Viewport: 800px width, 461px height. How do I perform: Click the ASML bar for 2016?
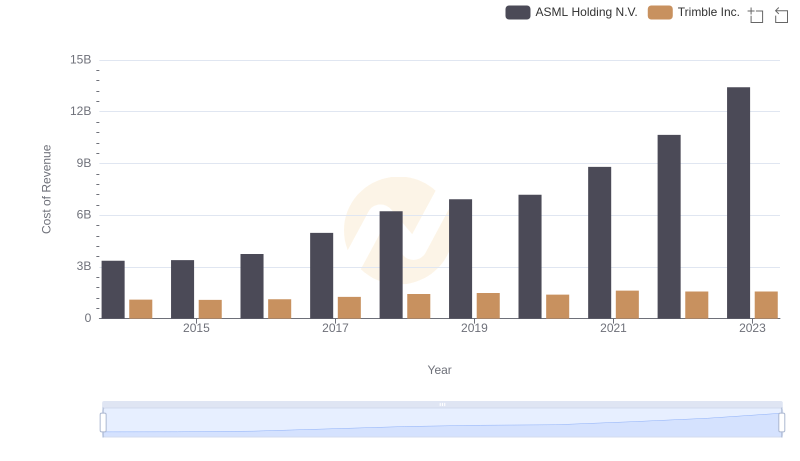(252, 286)
